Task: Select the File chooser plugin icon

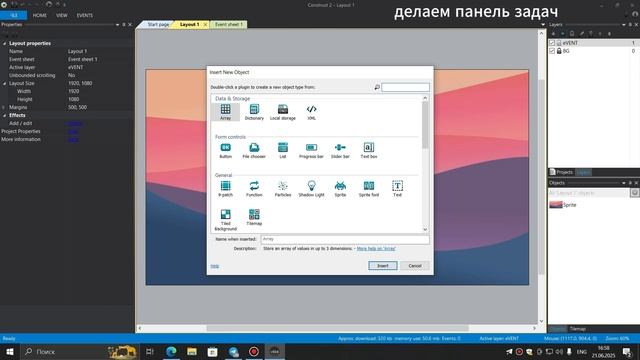Action: tap(254, 147)
